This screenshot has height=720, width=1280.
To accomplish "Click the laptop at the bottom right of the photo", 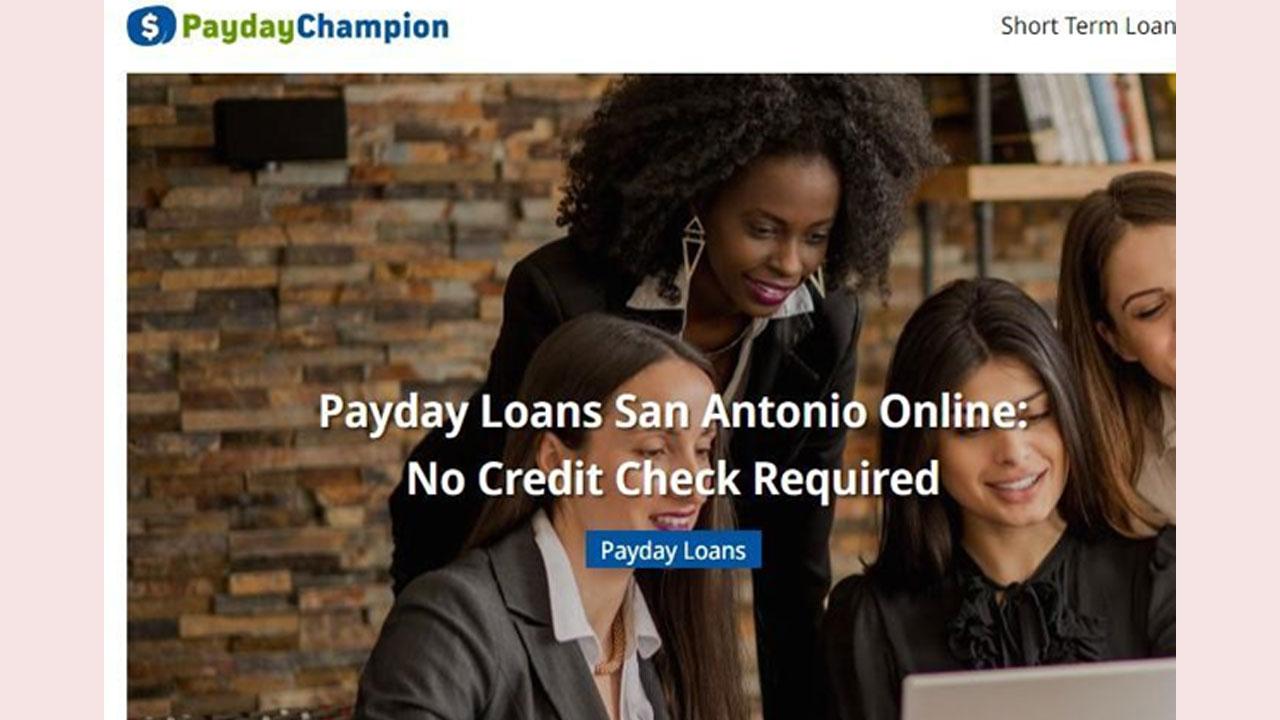I will coord(1039,690).
